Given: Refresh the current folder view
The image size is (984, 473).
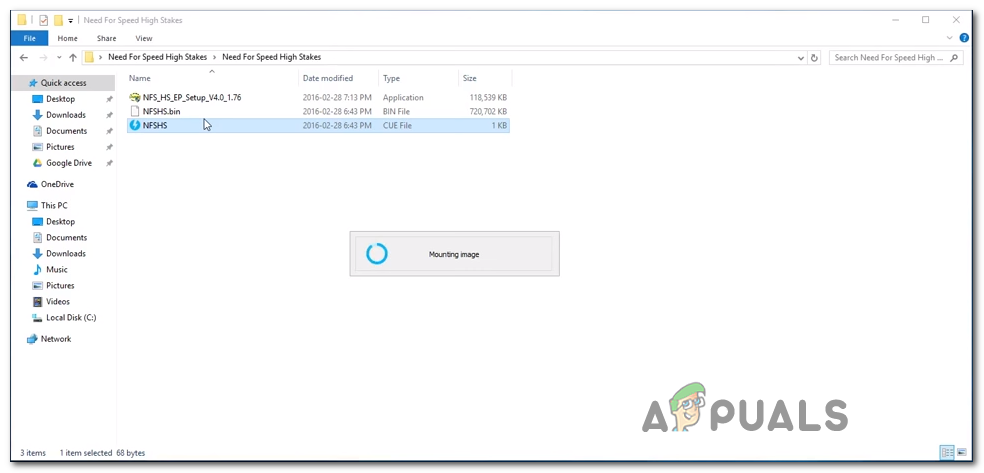Looking at the screenshot, I should [x=815, y=58].
